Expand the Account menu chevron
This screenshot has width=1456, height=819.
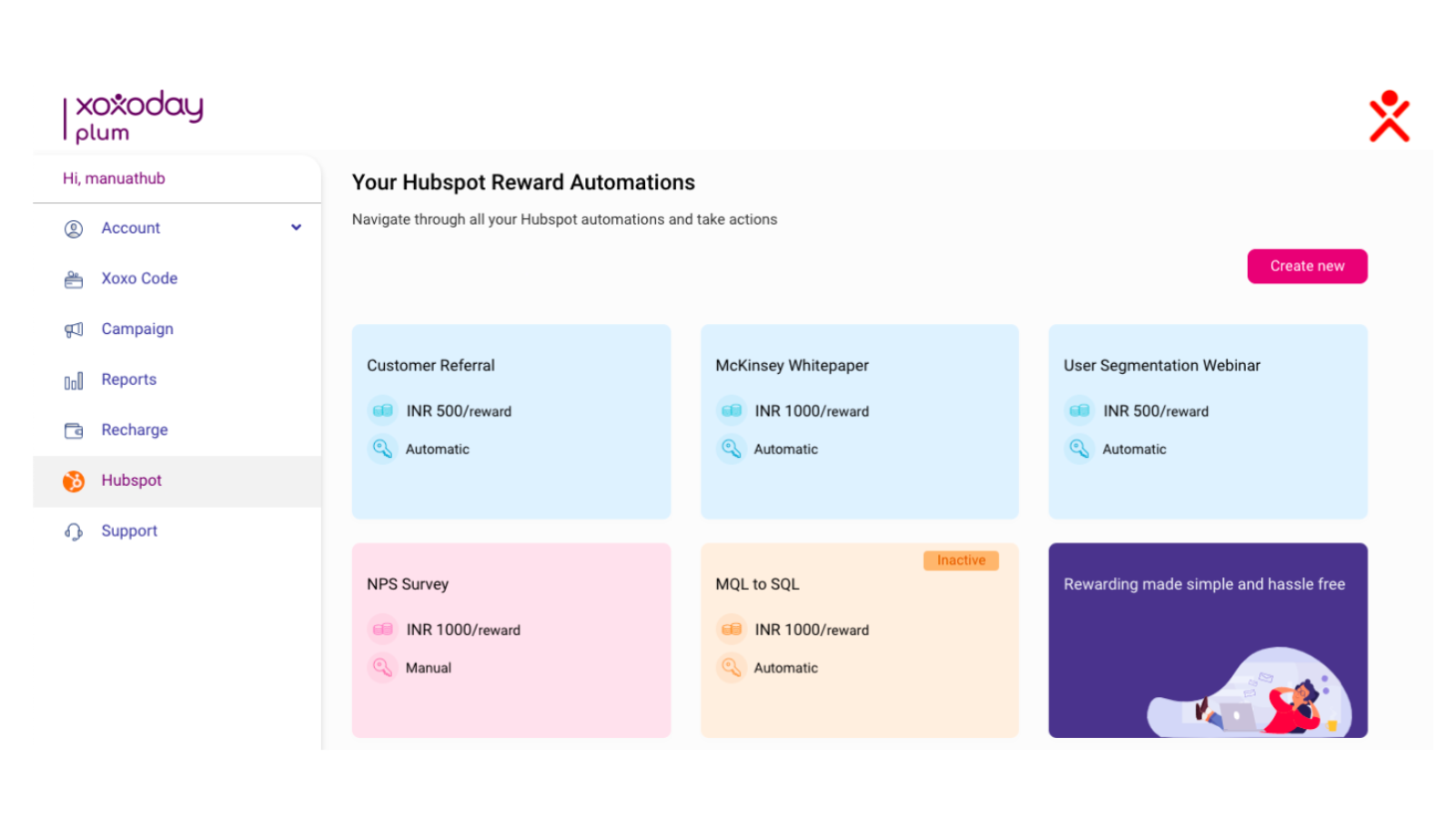coord(296,227)
